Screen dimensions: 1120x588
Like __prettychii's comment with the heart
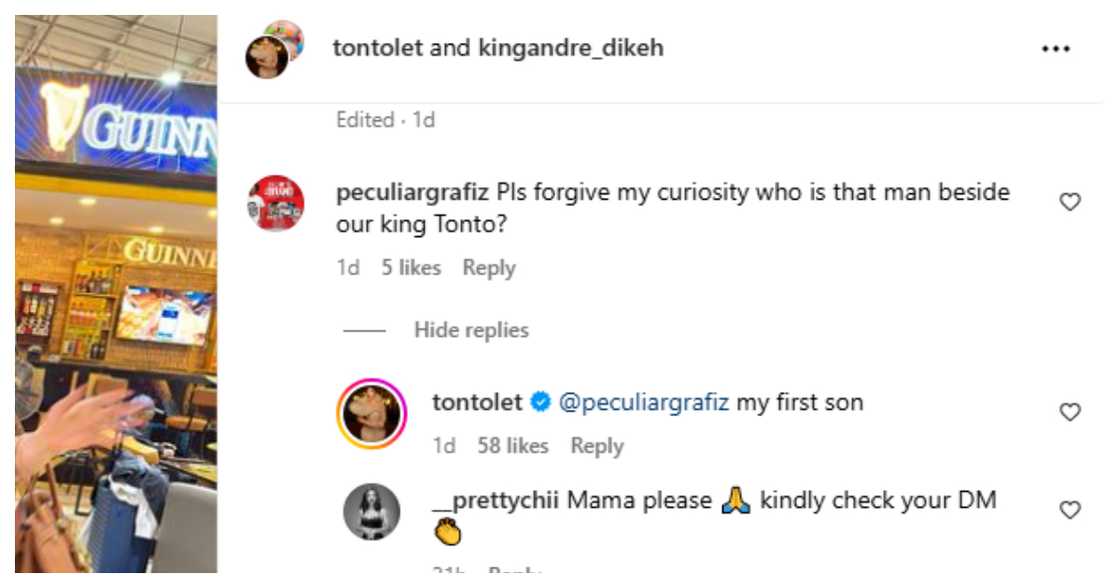click(1070, 510)
